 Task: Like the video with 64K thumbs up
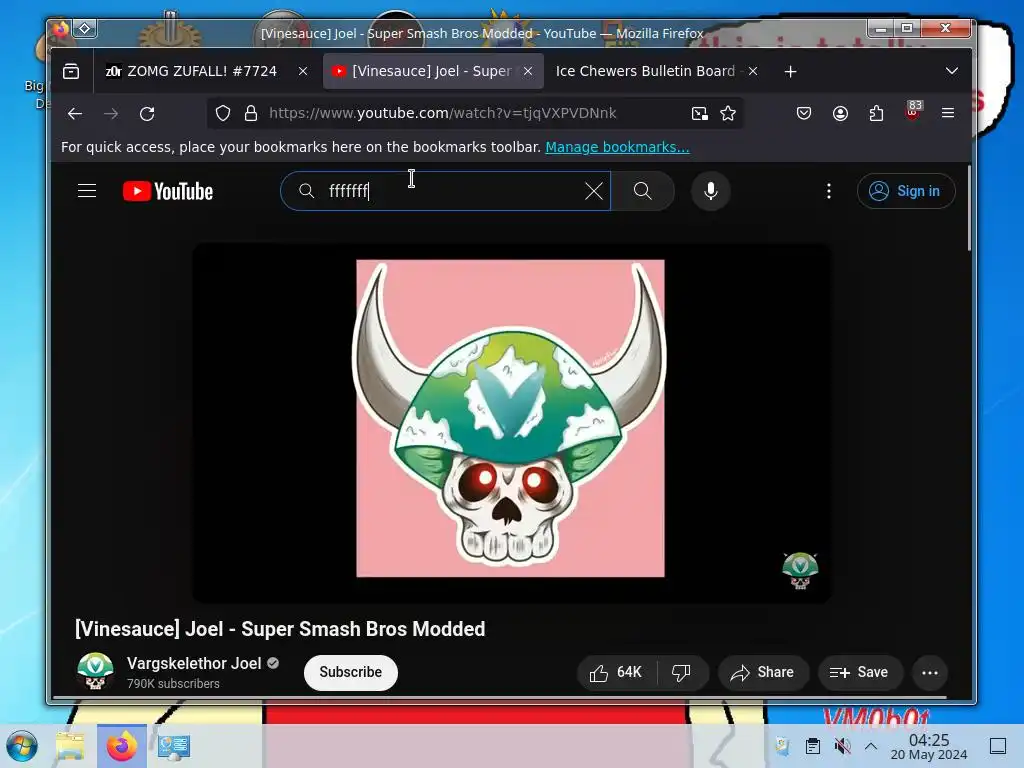point(616,673)
